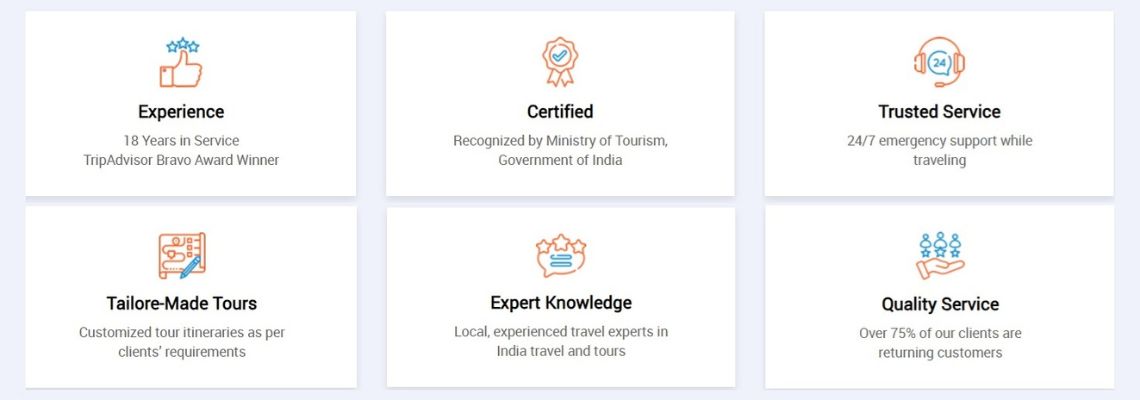Click the Recognized by Ministry of Tourism text
The image size is (1140, 400).
click(x=561, y=140)
